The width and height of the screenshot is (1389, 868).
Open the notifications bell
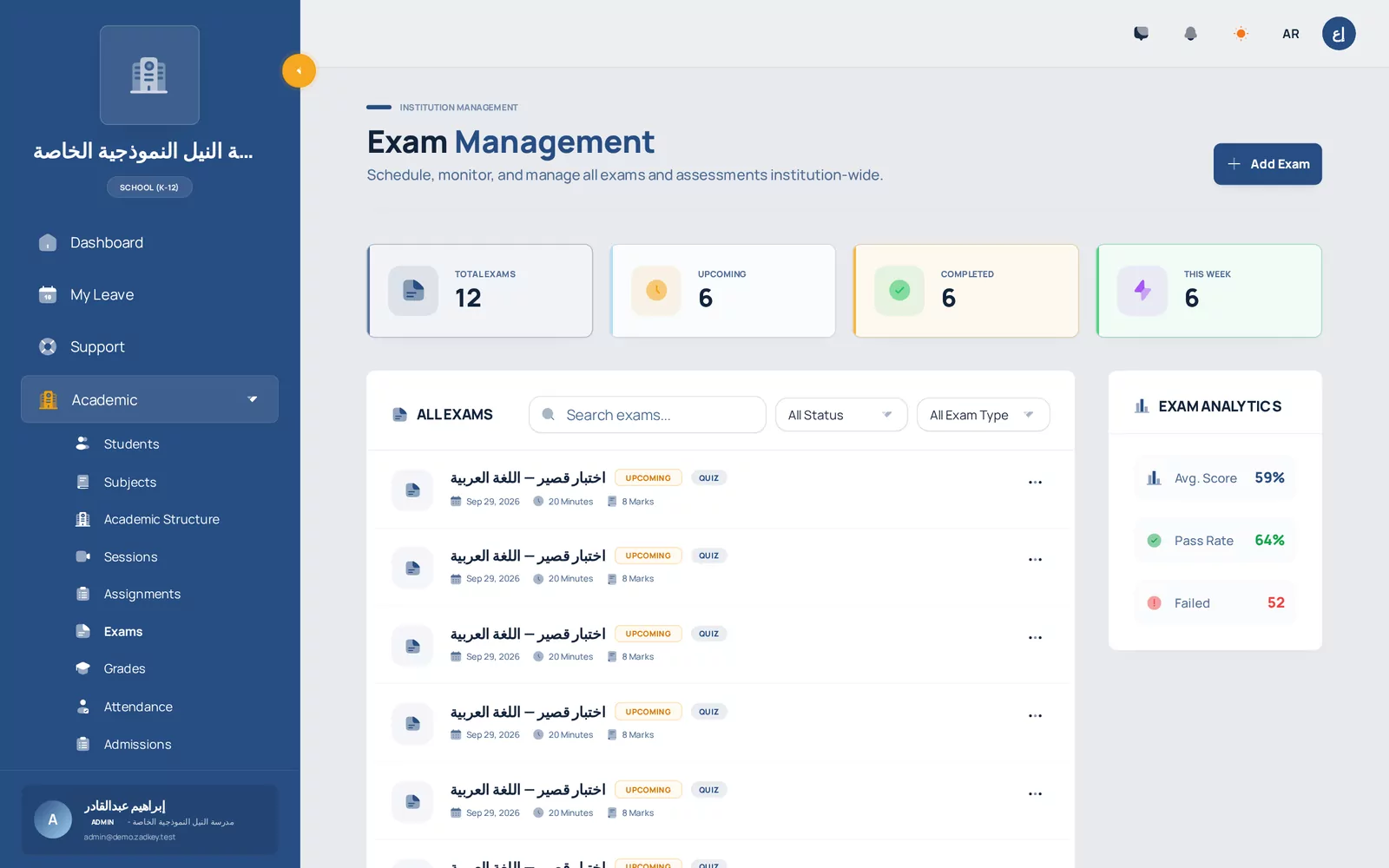pyautogui.click(x=1190, y=34)
